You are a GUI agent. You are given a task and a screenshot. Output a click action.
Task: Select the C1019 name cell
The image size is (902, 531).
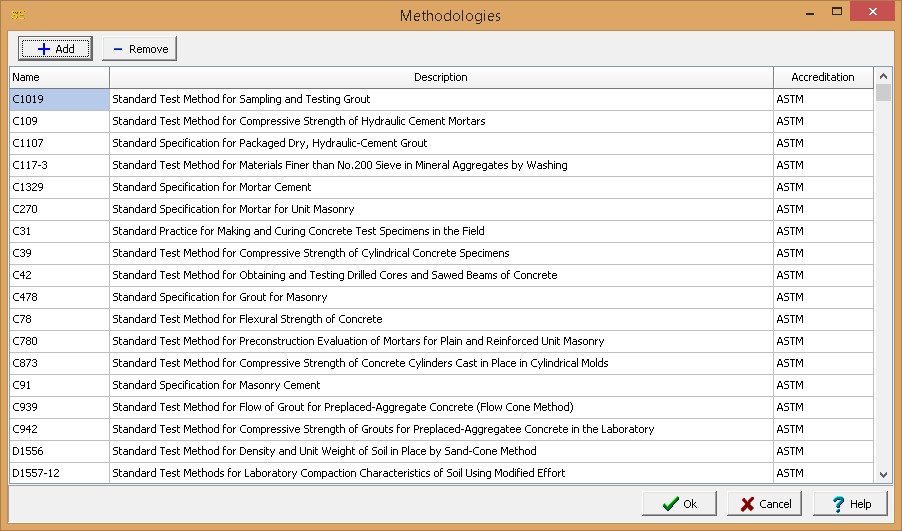[x=59, y=99]
